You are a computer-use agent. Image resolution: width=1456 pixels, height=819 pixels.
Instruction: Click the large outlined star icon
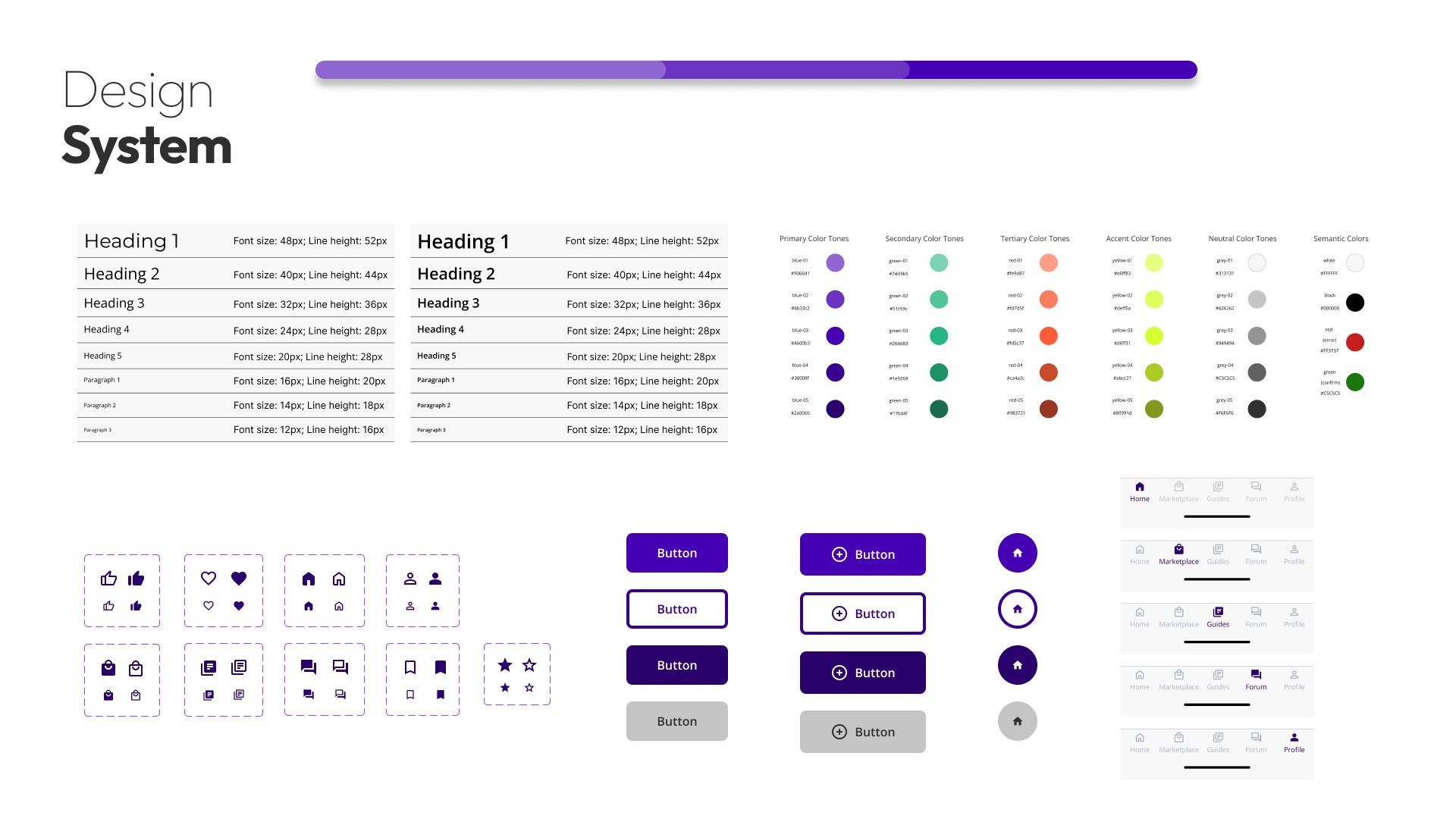pos(529,665)
